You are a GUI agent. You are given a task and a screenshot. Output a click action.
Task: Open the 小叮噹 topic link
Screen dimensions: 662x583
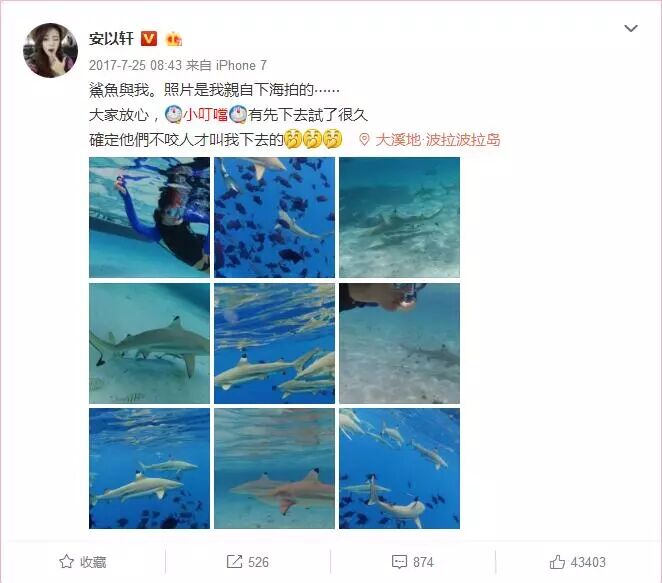click(x=206, y=114)
